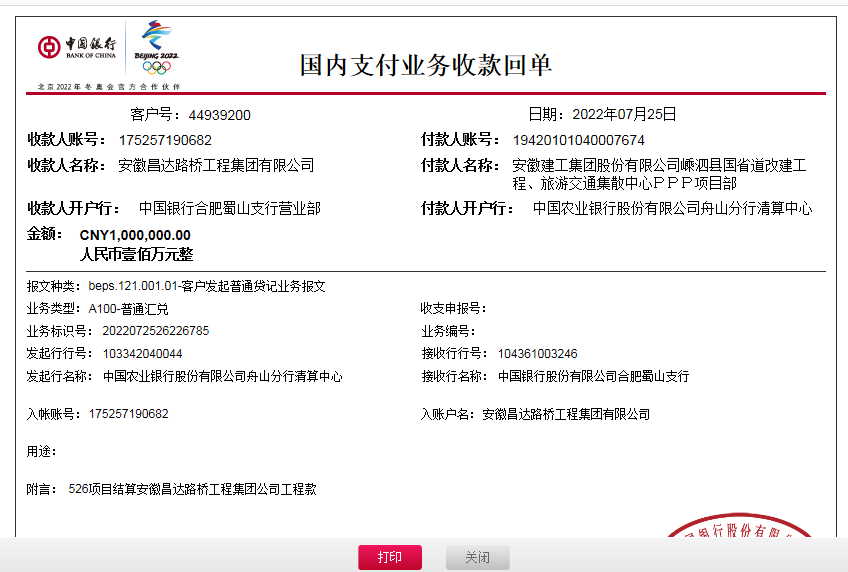Click the amount in words 人民币壹佰万元整
This screenshot has width=848, height=572.
pyautogui.click(x=136, y=254)
